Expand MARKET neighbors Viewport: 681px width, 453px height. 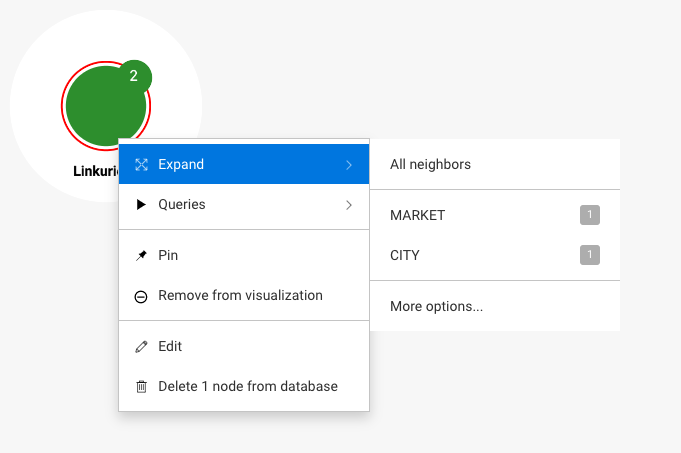[418, 215]
